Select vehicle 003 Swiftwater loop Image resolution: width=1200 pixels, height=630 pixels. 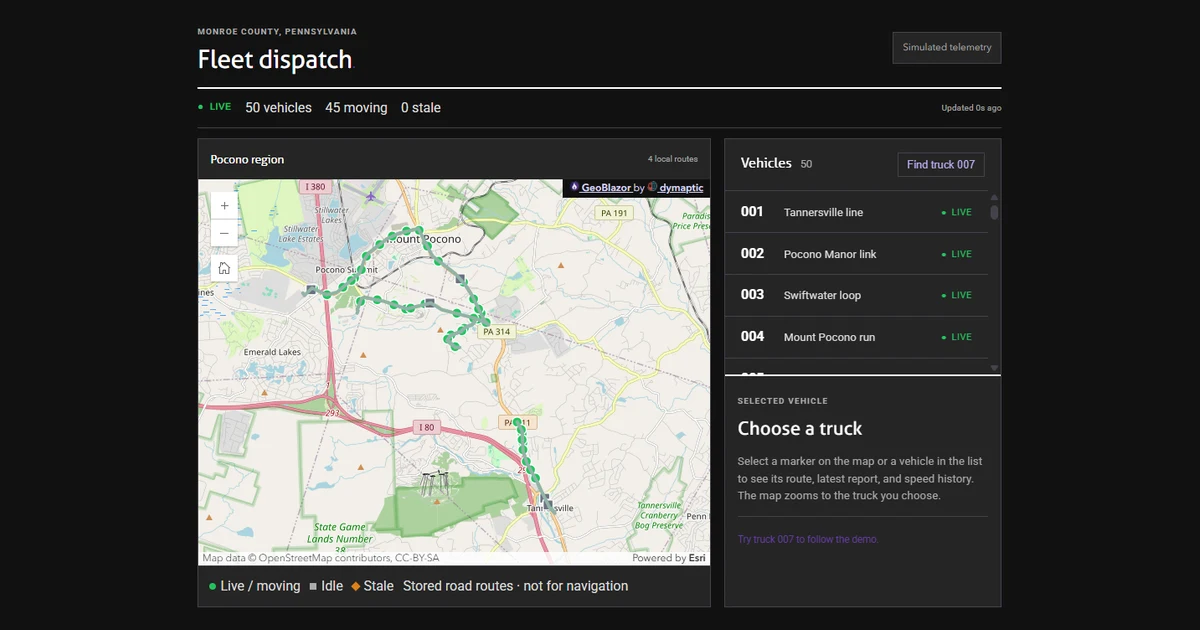(x=856, y=295)
